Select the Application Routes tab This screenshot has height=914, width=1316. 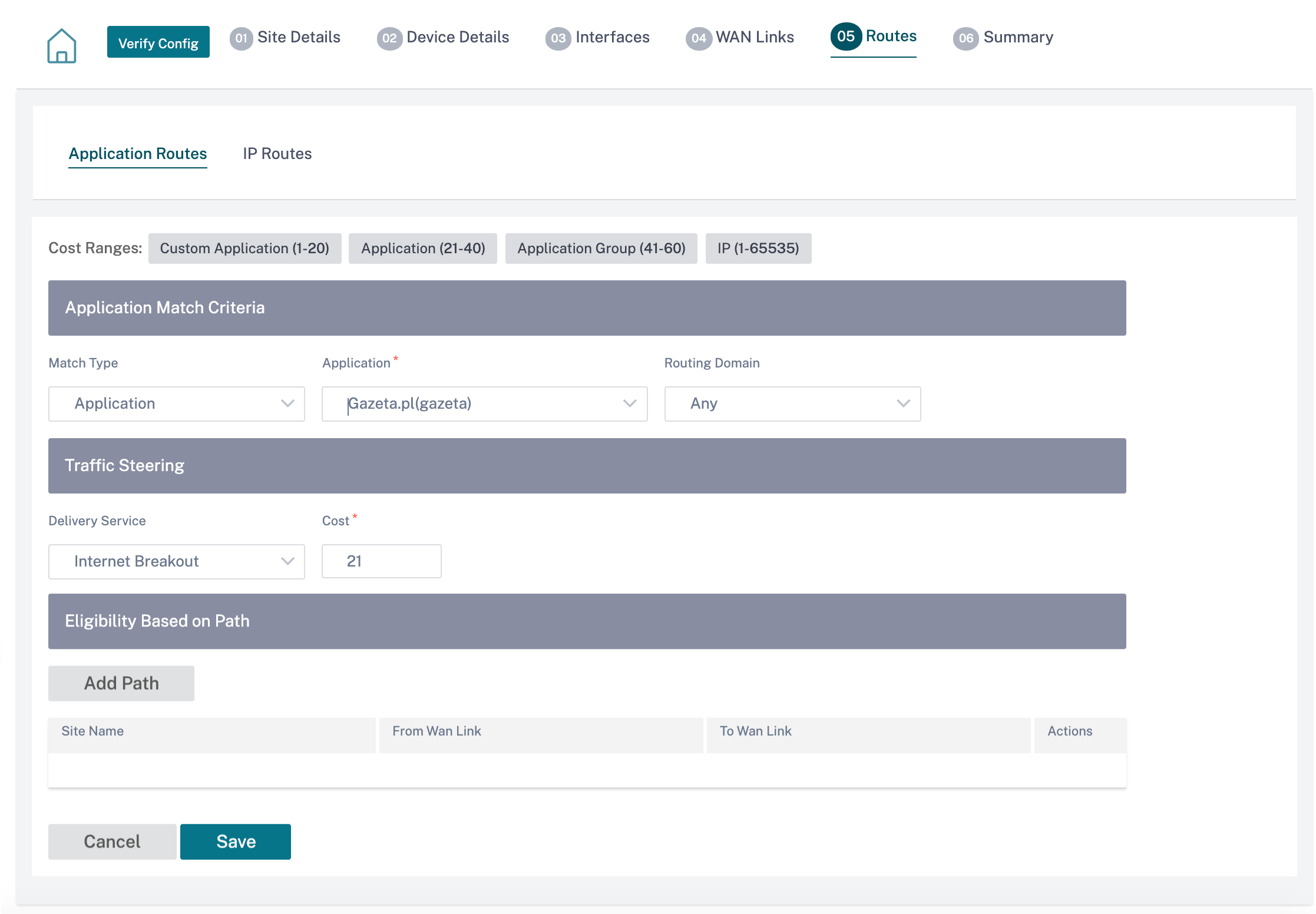click(x=138, y=154)
